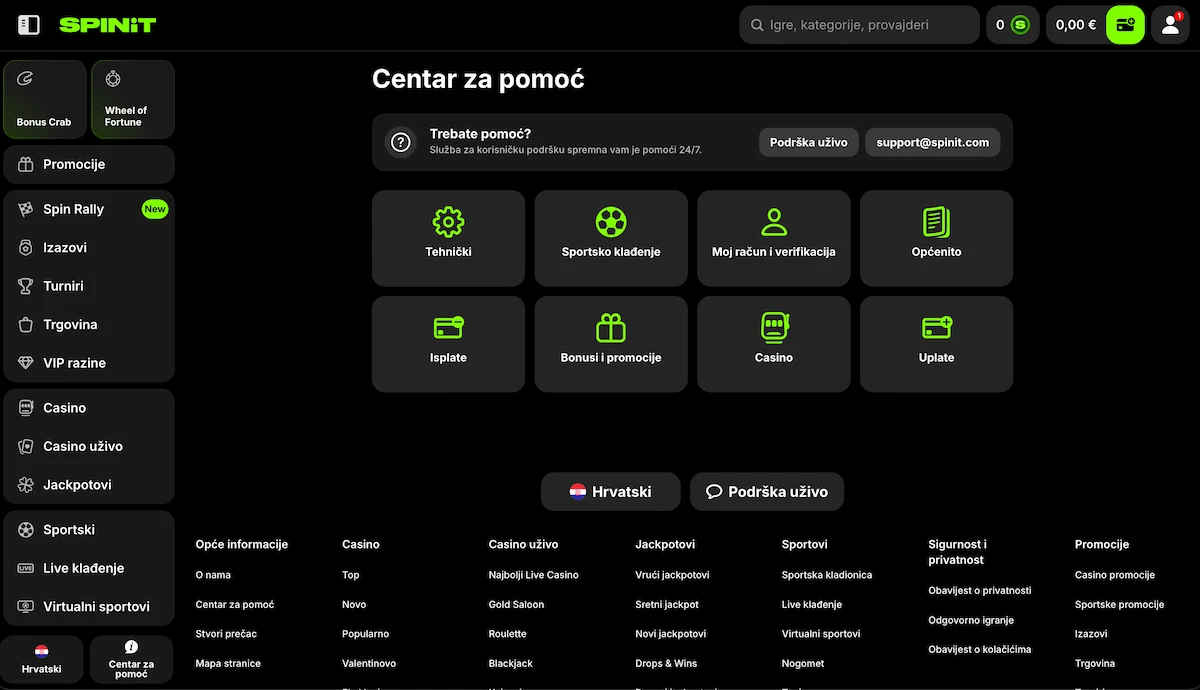Click the Podrška uživo header button
This screenshot has height=690, width=1200.
pos(808,142)
